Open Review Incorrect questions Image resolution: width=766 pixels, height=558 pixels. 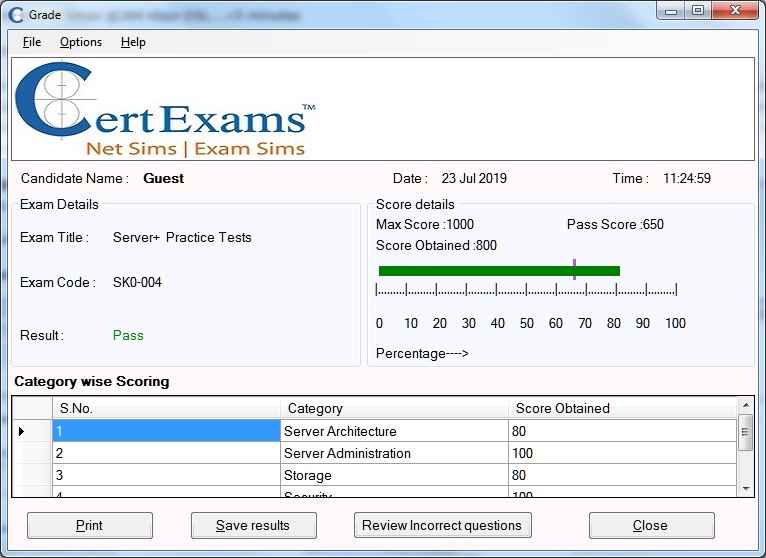(x=443, y=525)
